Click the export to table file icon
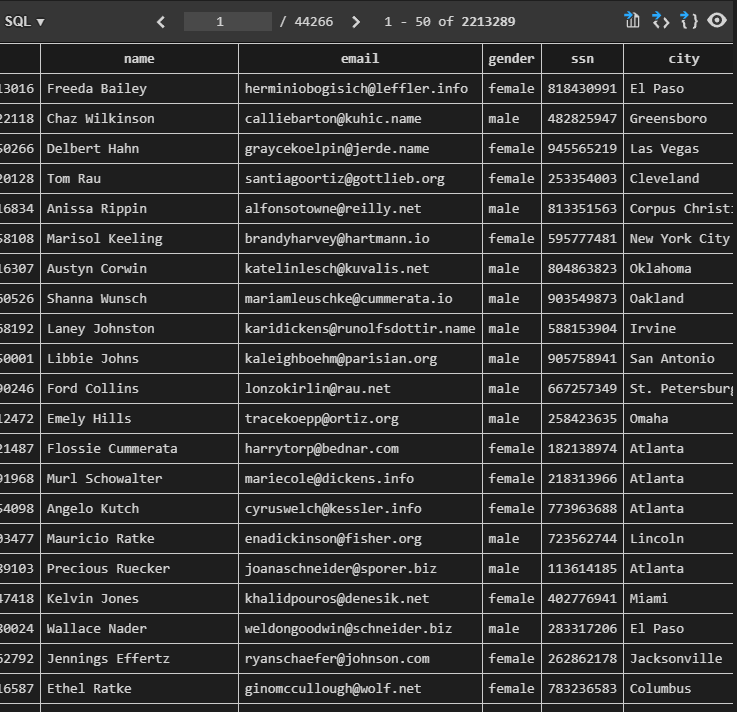The height and width of the screenshot is (712, 737). tap(632, 20)
